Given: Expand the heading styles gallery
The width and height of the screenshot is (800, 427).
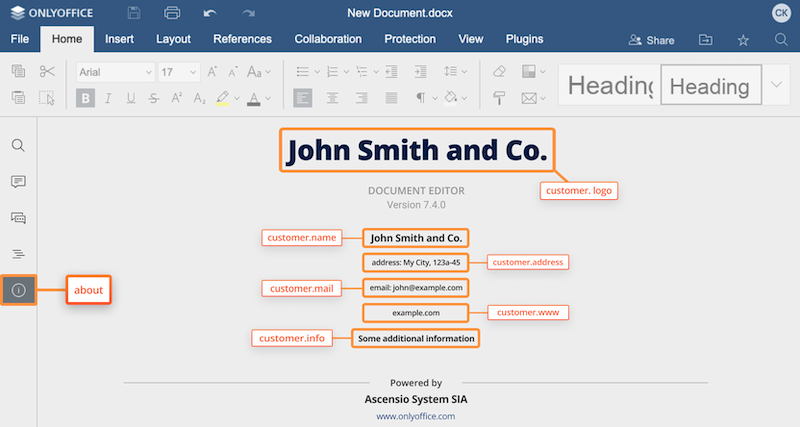Looking at the screenshot, I should 778,85.
